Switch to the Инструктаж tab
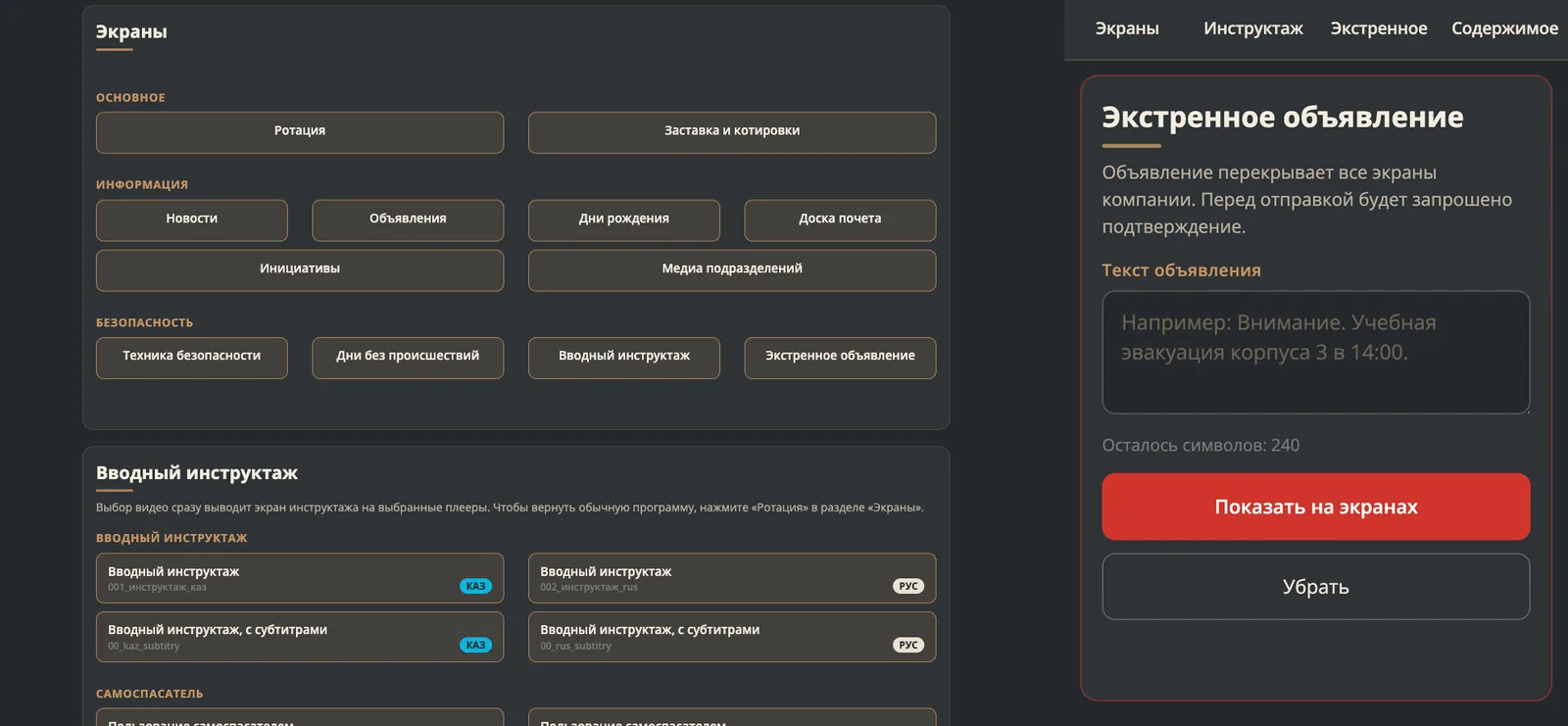1568x726 pixels. (1253, 28)
